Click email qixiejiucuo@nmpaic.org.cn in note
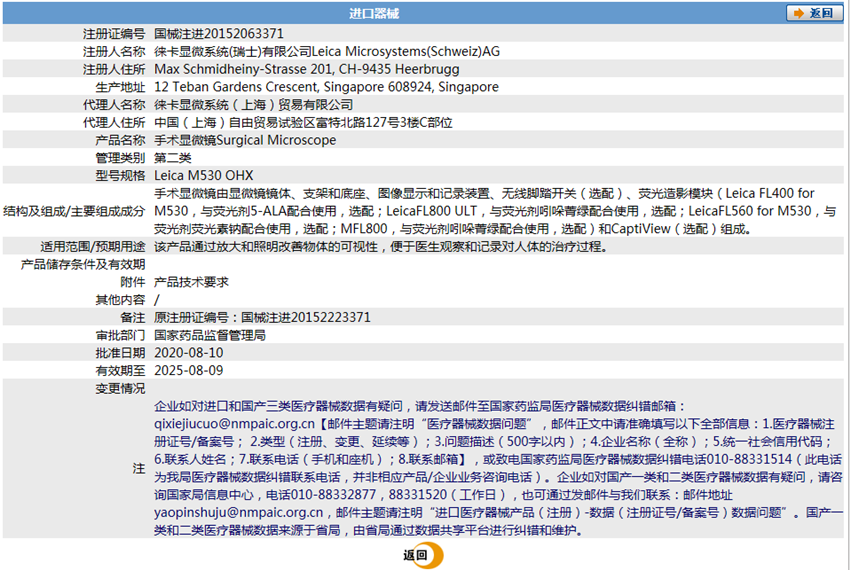This screenshot has width=850, height=570. pos(234,424)
